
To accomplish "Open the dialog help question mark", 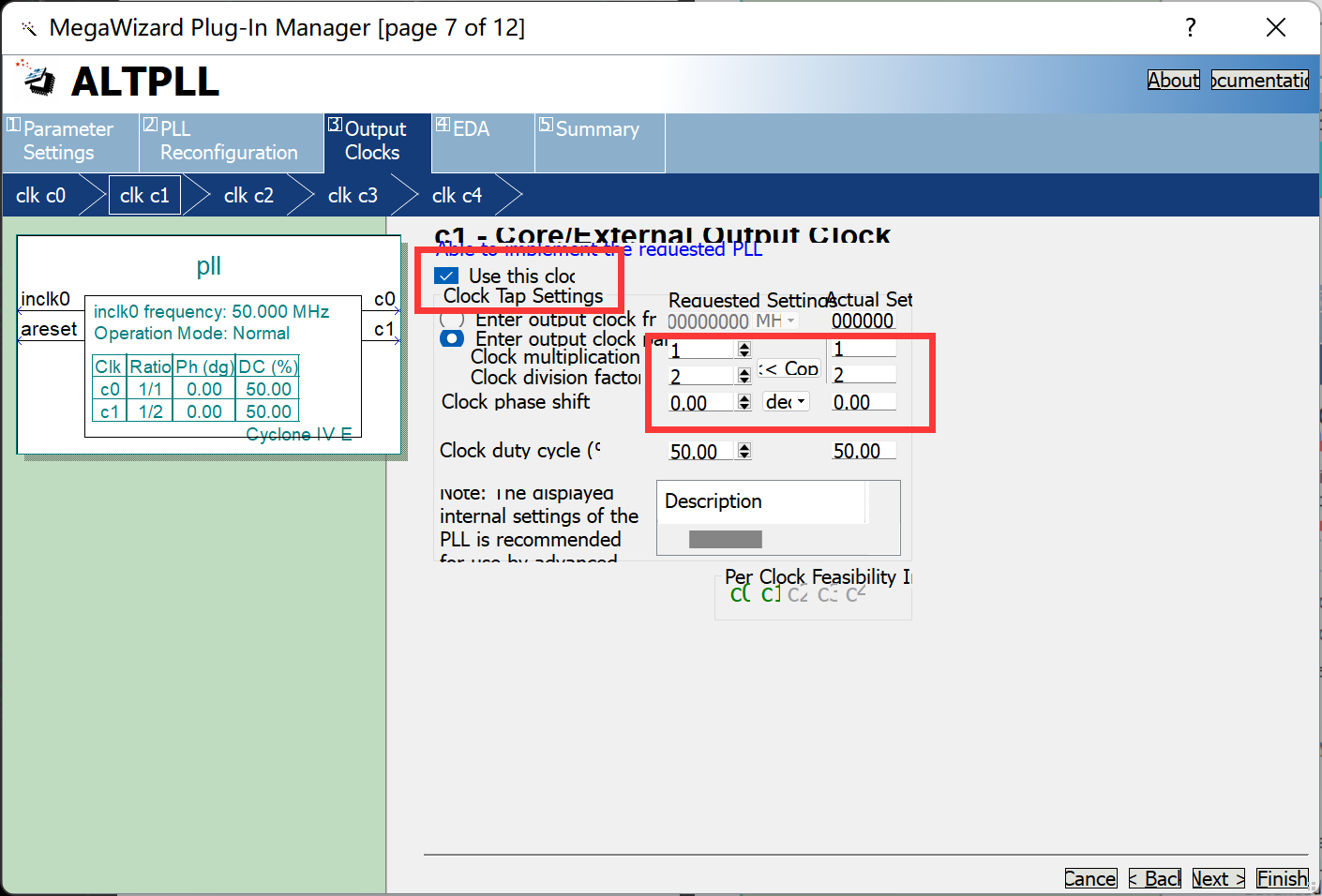I will click(x=1191, y=27).
